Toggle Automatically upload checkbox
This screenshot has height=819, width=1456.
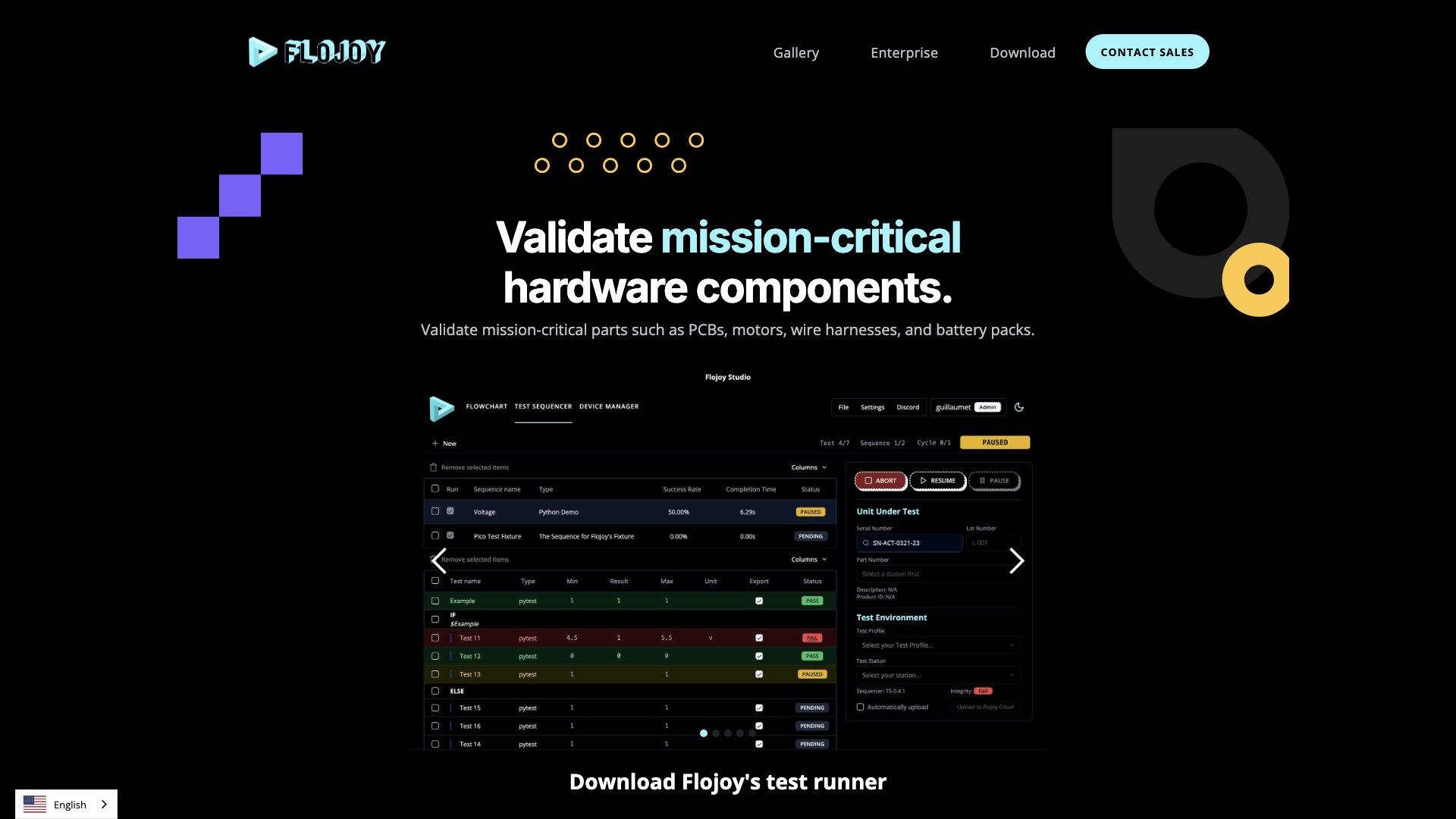coord(861,707)
